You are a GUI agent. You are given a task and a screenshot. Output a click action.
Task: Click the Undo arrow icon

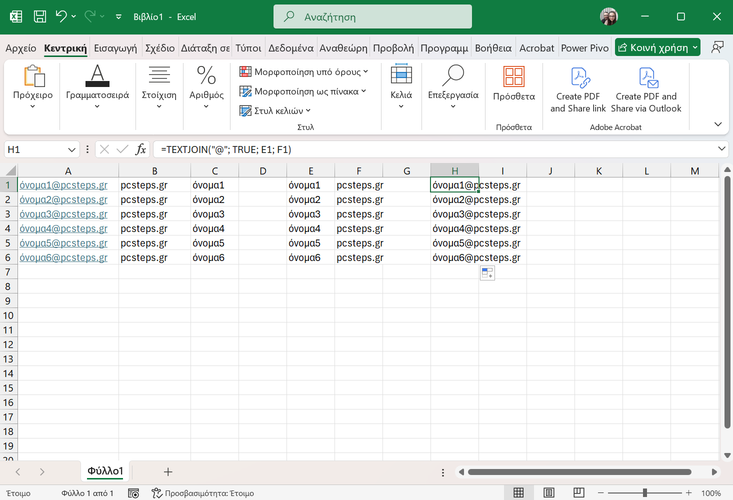[62, 17]
